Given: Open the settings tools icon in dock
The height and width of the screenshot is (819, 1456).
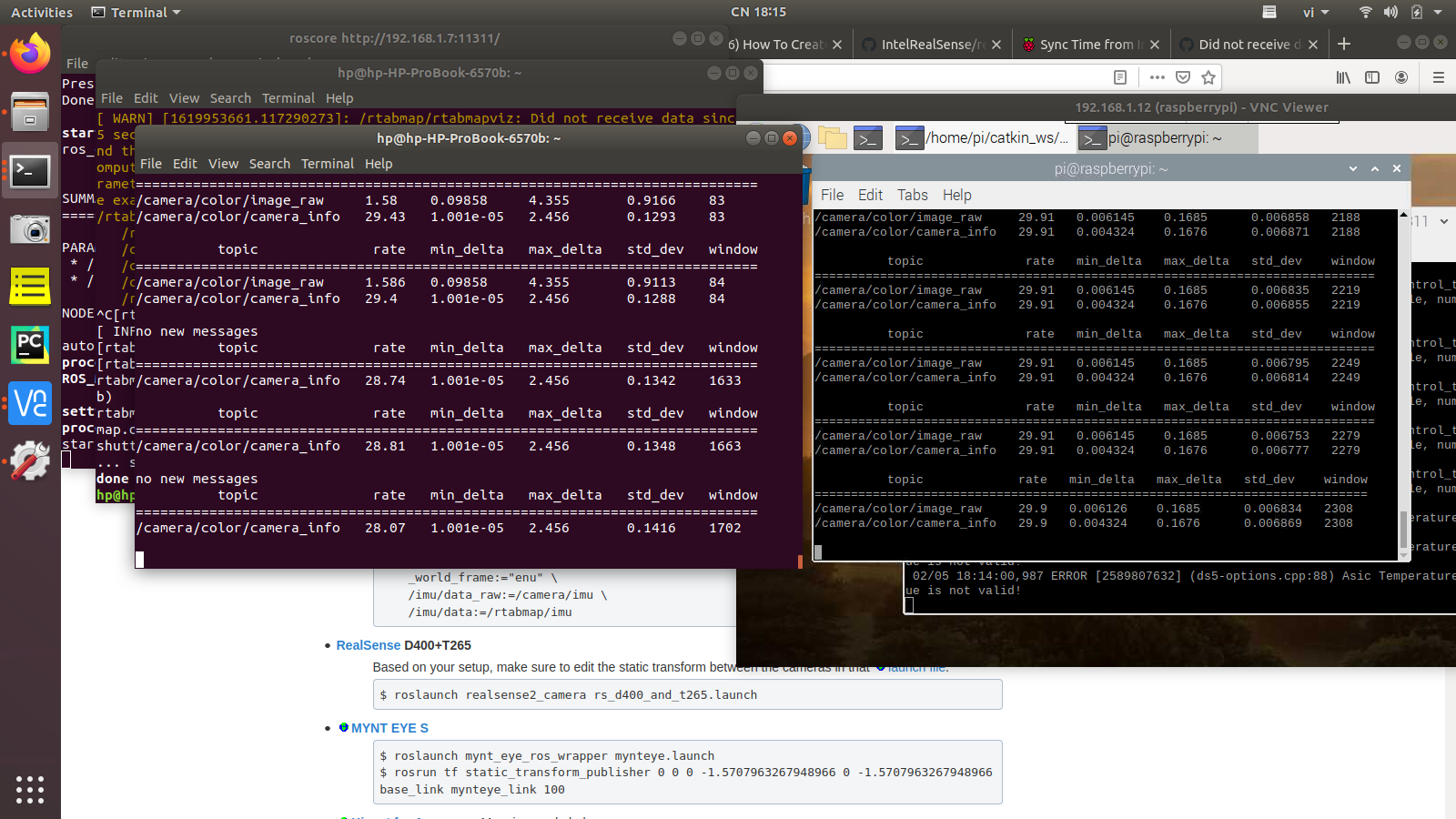Looking at the screenshot, I should pos(30,461).
